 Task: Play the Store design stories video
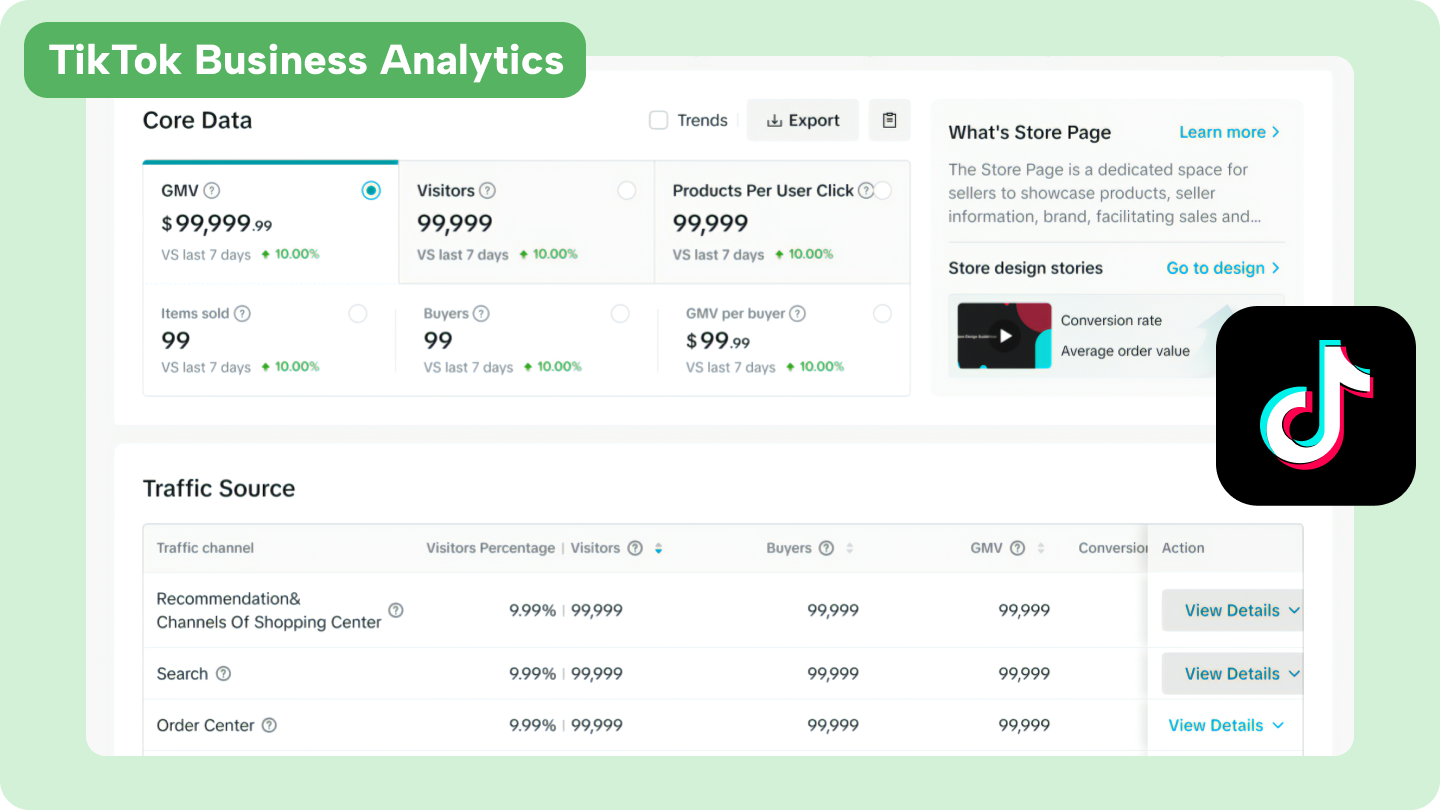[1003, 336]
